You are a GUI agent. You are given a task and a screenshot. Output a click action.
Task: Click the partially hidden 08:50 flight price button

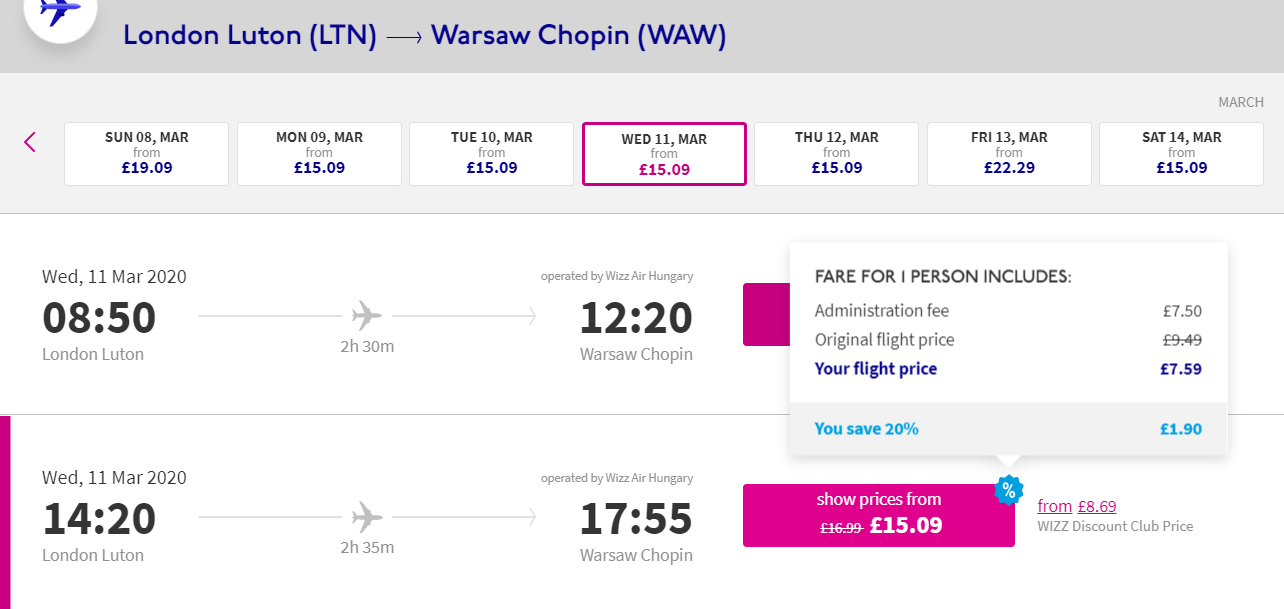tap(766, 314)
